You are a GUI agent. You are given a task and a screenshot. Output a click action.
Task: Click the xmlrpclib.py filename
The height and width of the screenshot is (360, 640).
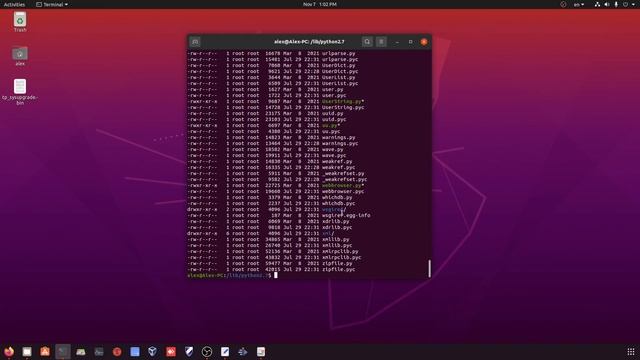click(340, 251)
